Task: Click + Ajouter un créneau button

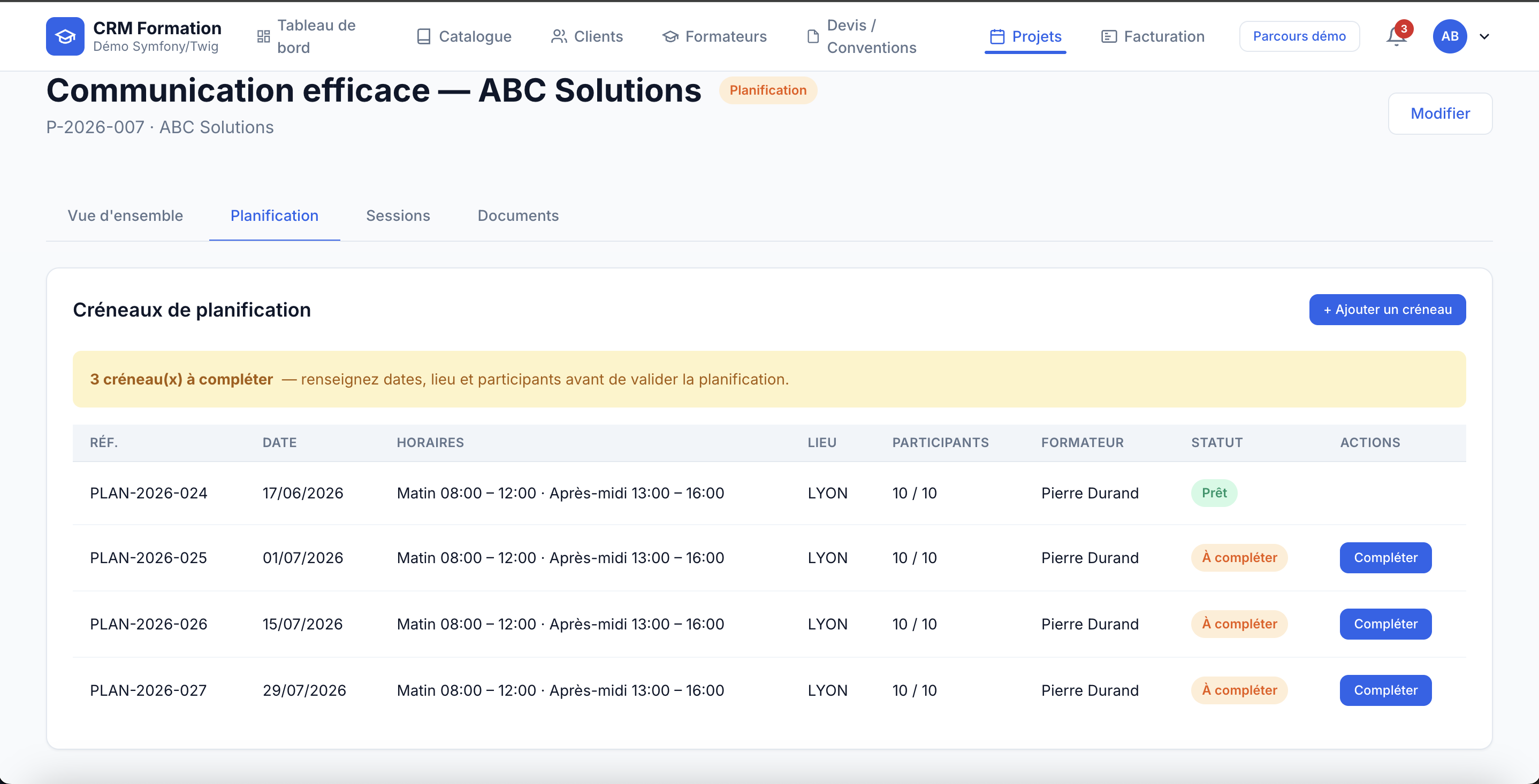Action: (1387, 309)
